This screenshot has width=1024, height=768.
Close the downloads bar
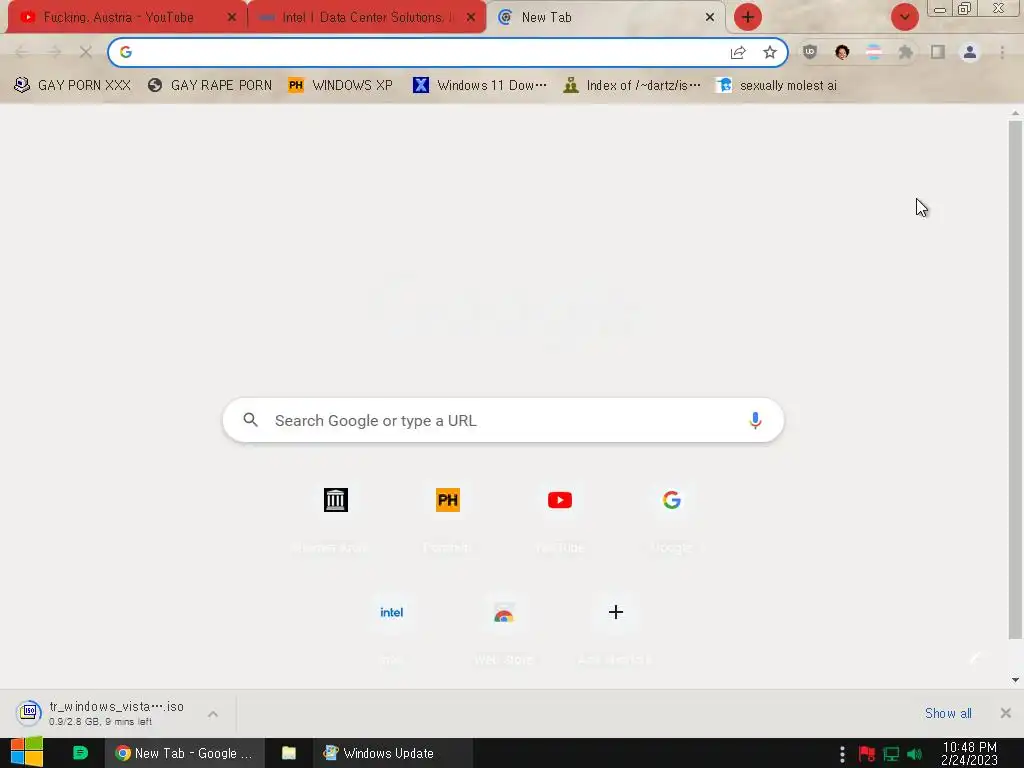click(1006, 713)
